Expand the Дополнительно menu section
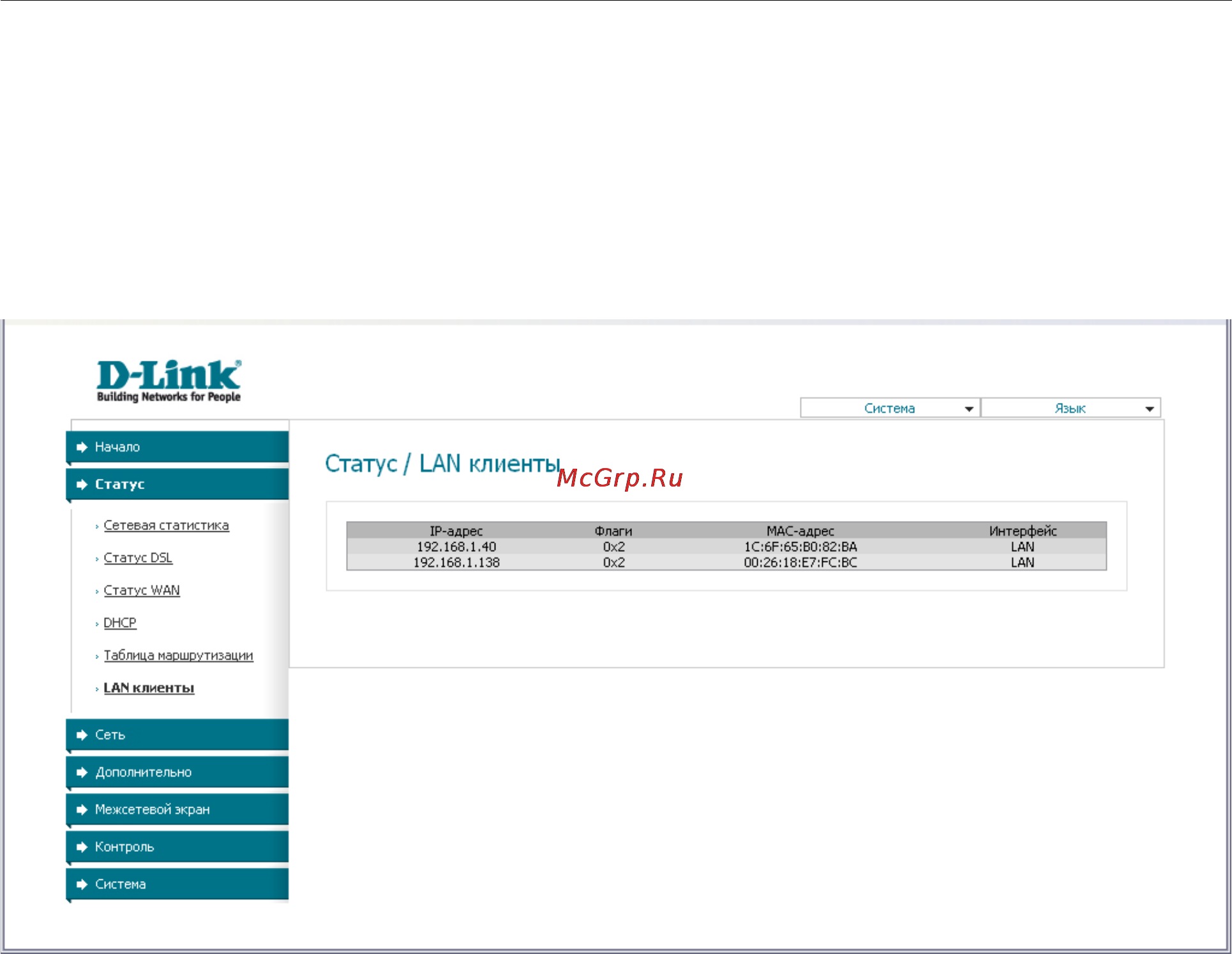Image resolution: width=1232 pixels, height=954 pixels. tap(177, 773)
